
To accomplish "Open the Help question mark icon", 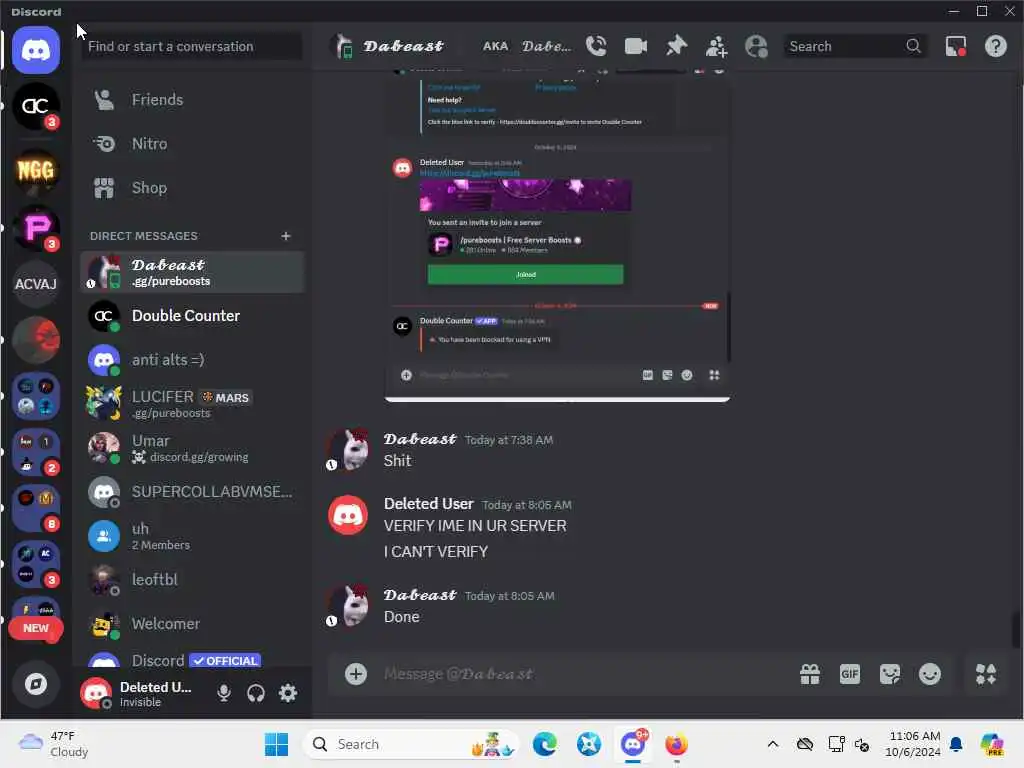I will click(x=995, y=46).
